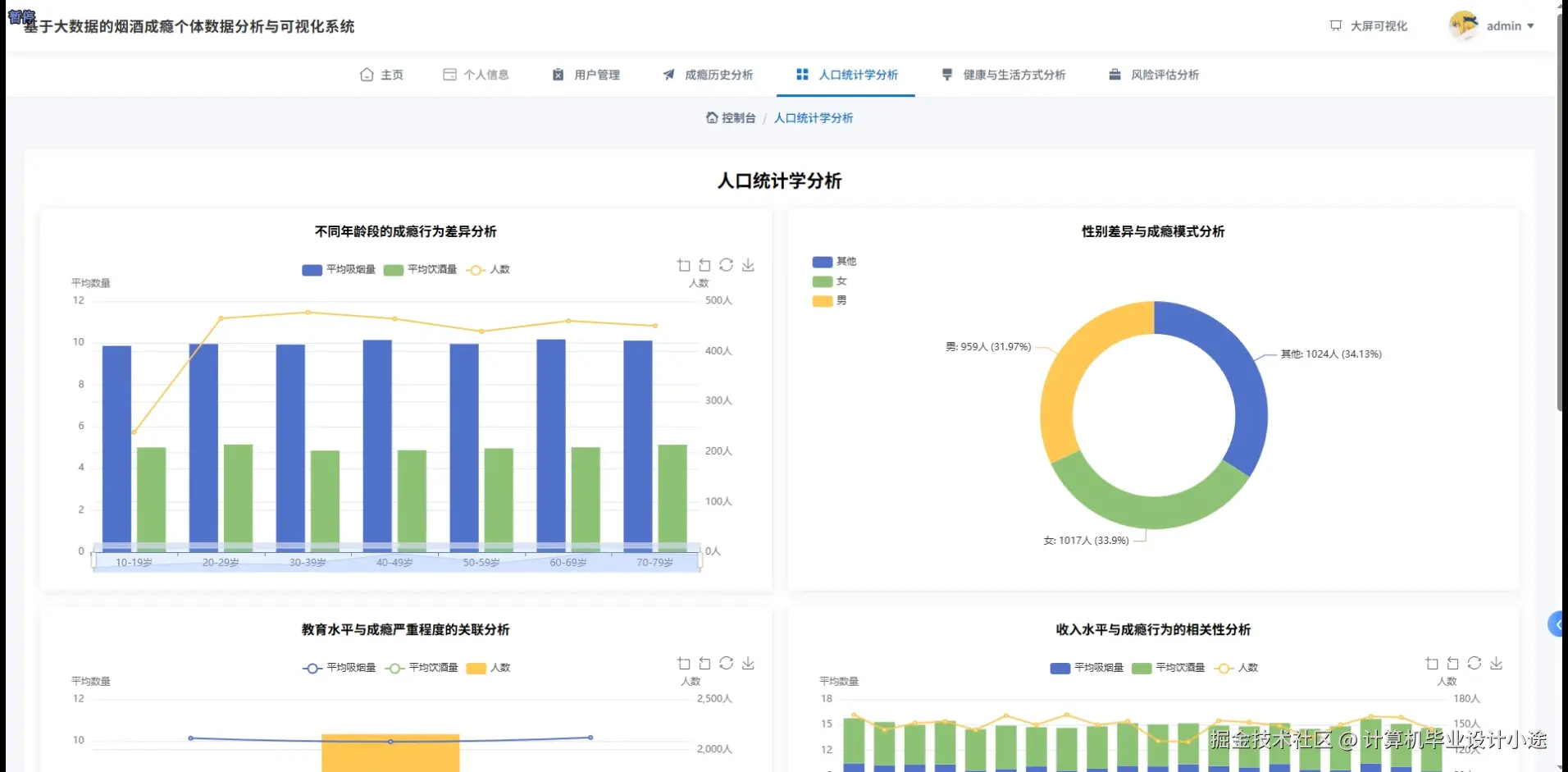Image resolution: width=1568 pixels, height=772 pixels.
Task: Click the 个人信息 card icon
Action: click(x=449, y=75)
